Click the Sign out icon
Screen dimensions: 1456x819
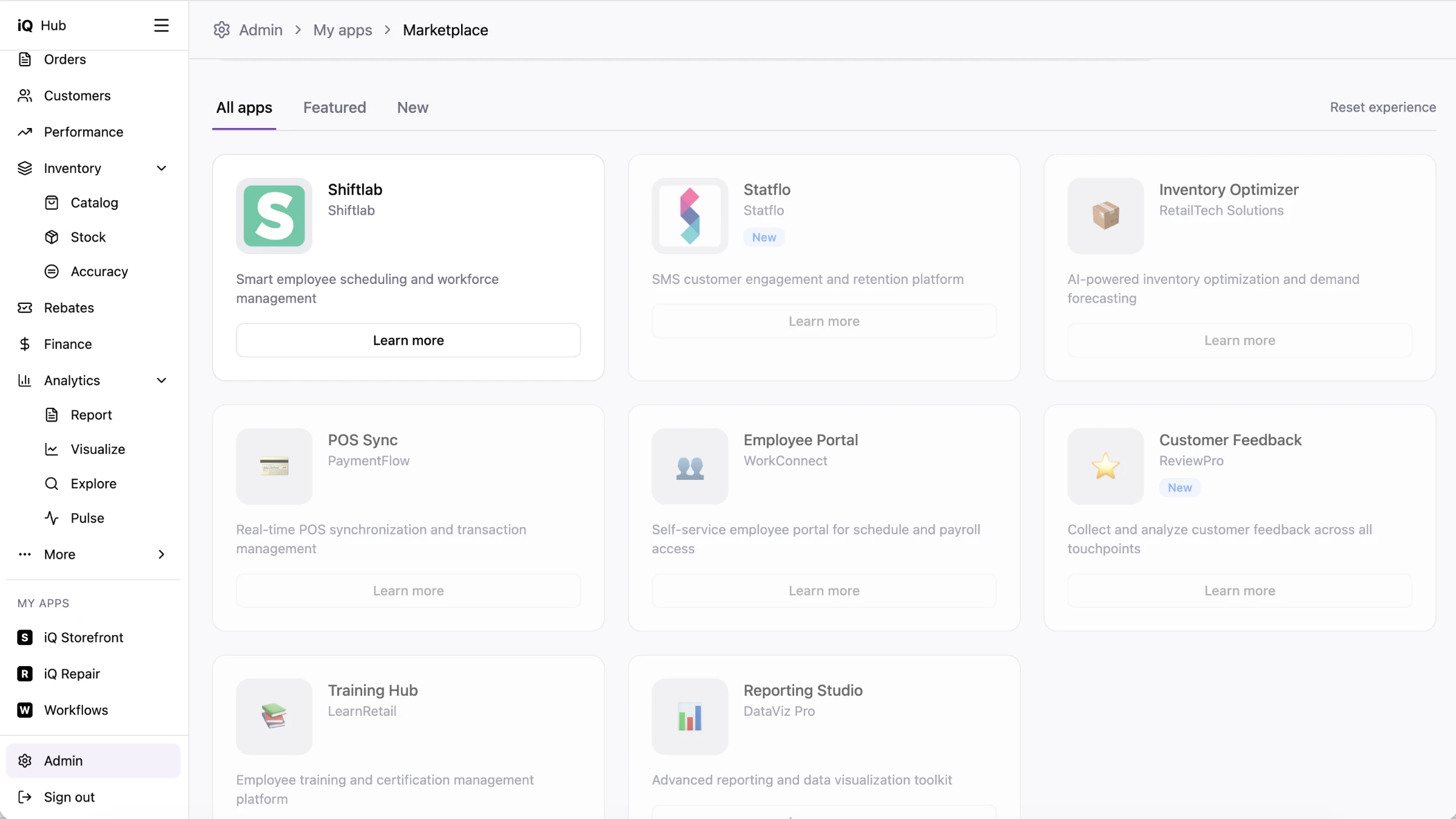(x=25, y=797)
